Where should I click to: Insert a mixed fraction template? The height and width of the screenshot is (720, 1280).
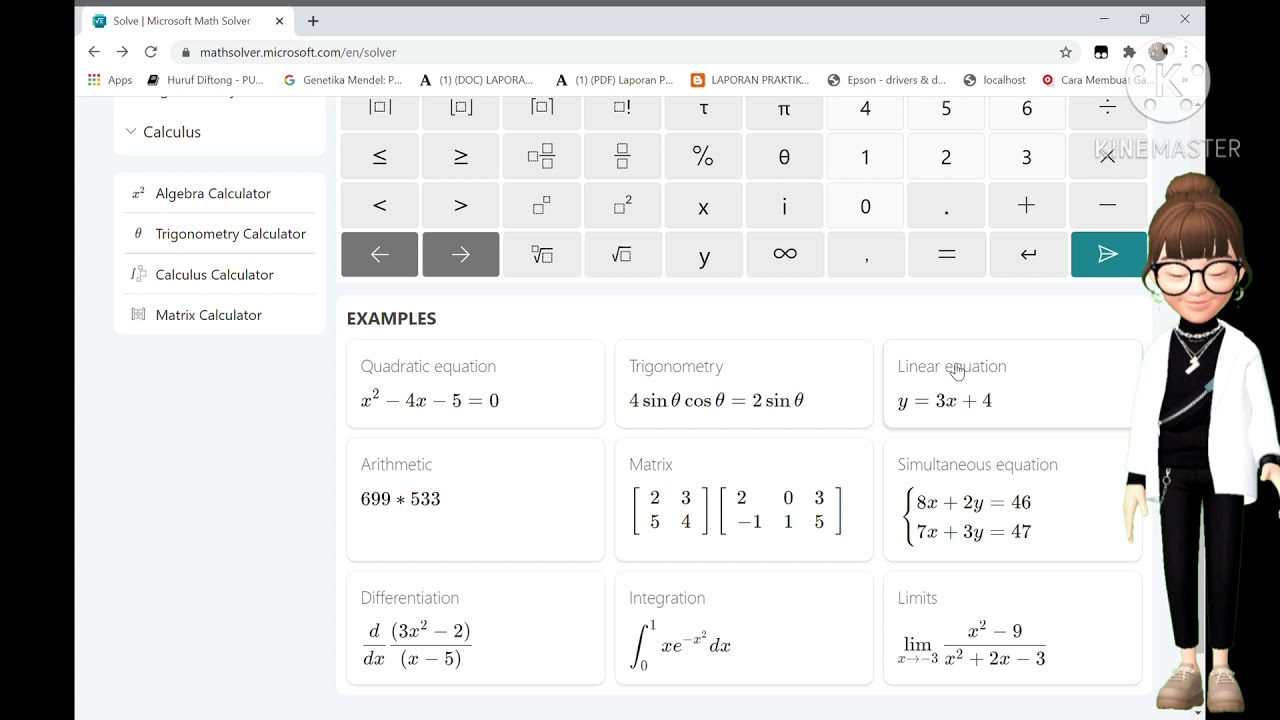(541, 156)
